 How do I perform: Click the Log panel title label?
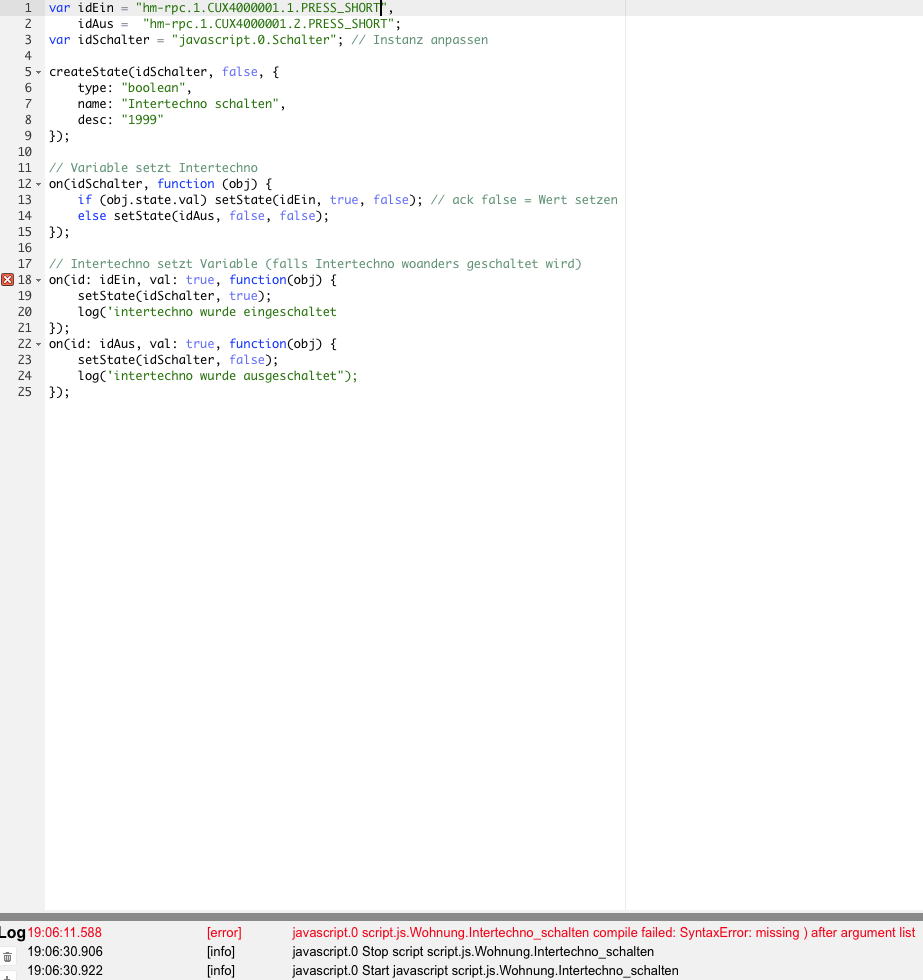tap(13, 932)
